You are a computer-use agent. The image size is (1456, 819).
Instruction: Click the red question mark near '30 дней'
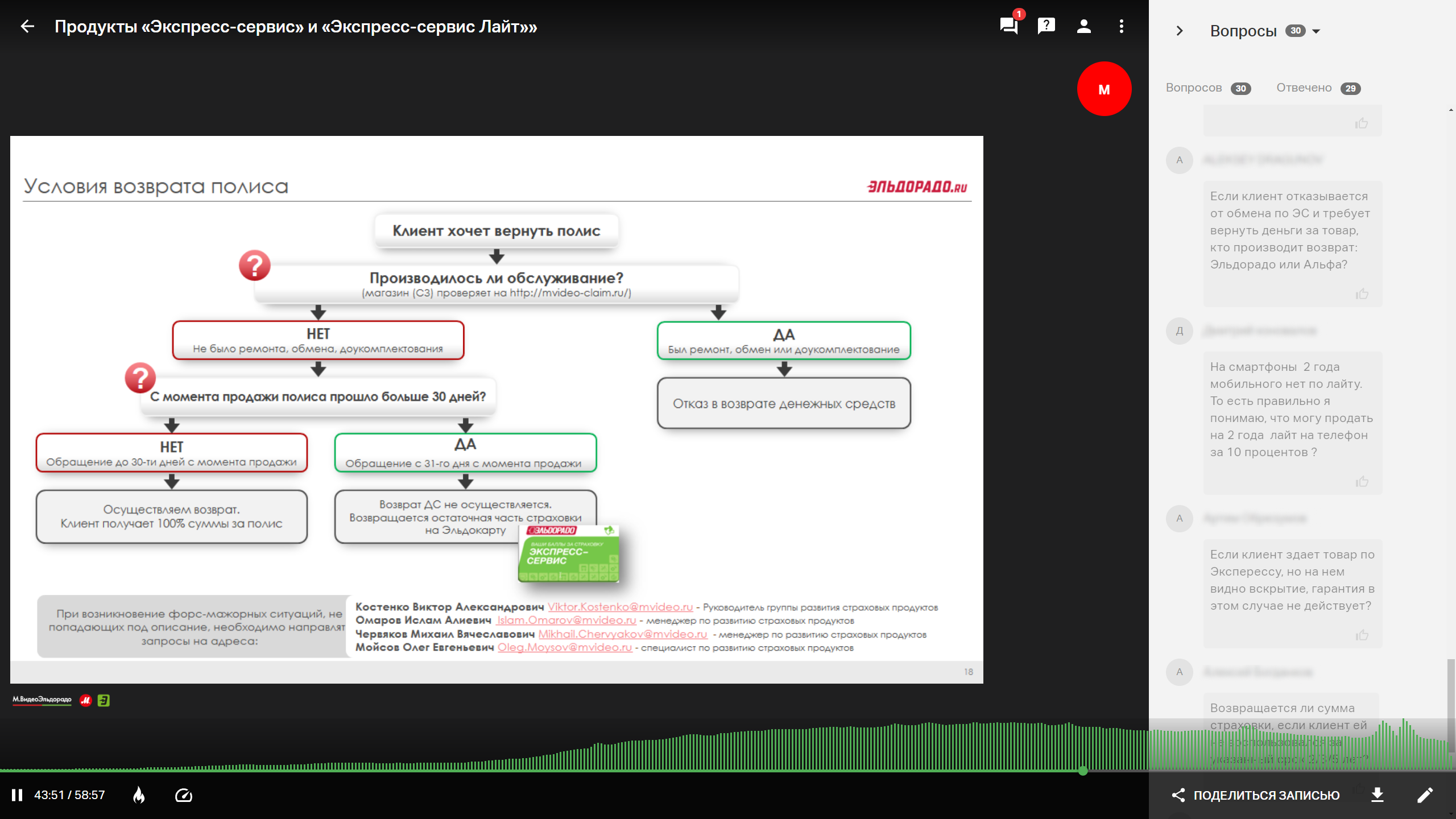point(140,378)
